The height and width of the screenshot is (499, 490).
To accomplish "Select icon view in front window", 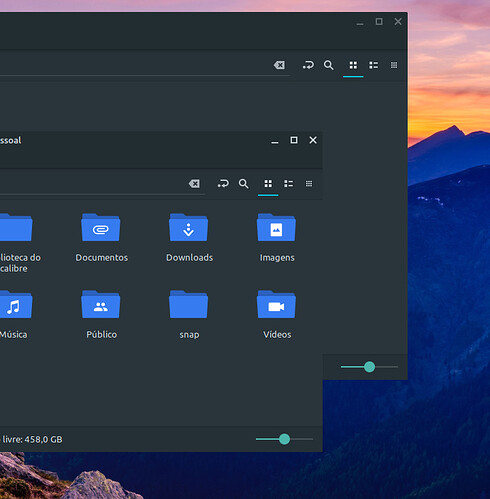I will [268, 184].
